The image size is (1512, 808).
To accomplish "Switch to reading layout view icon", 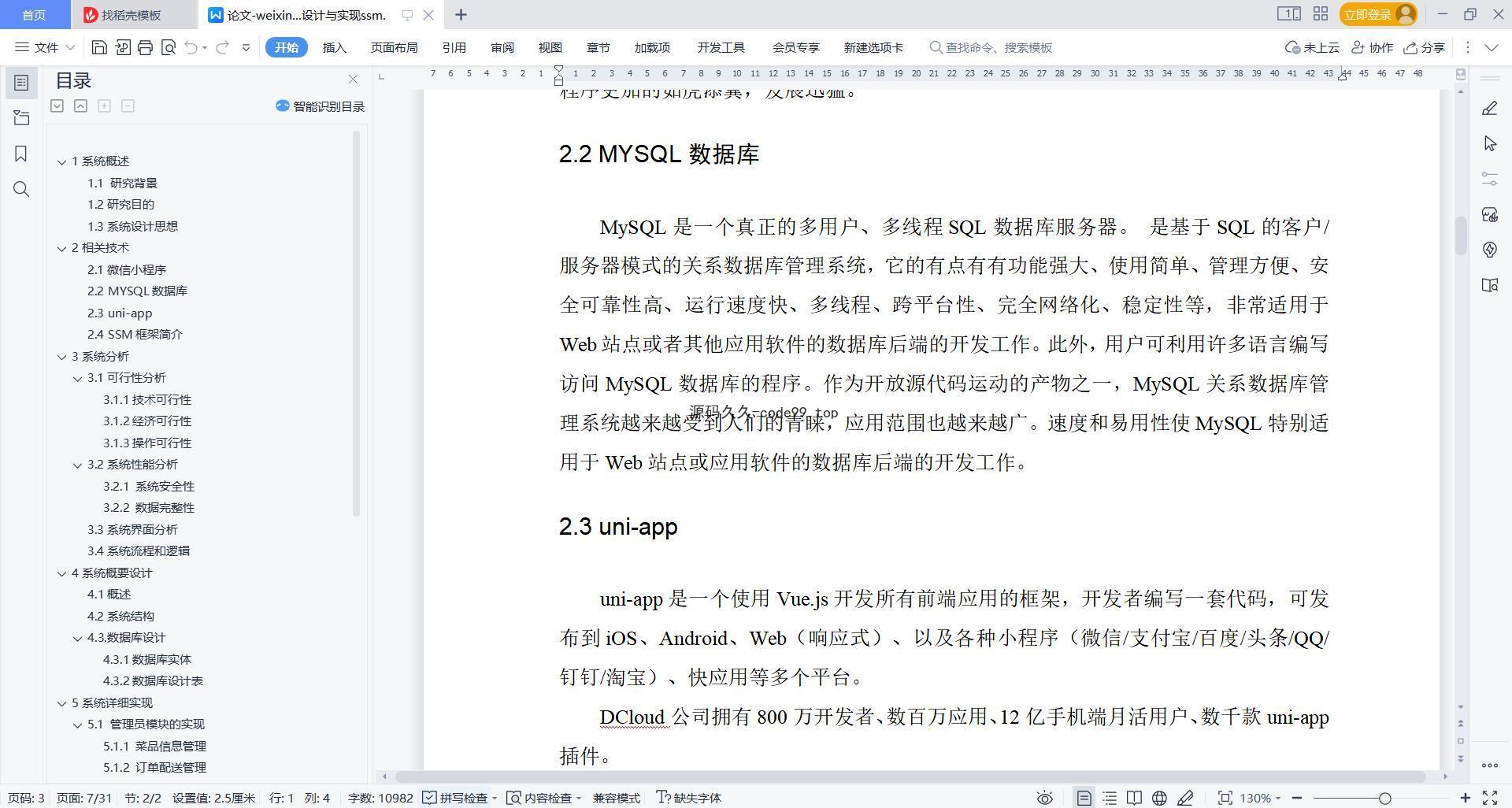I will pyautogui.click(x=1134, y=798).
